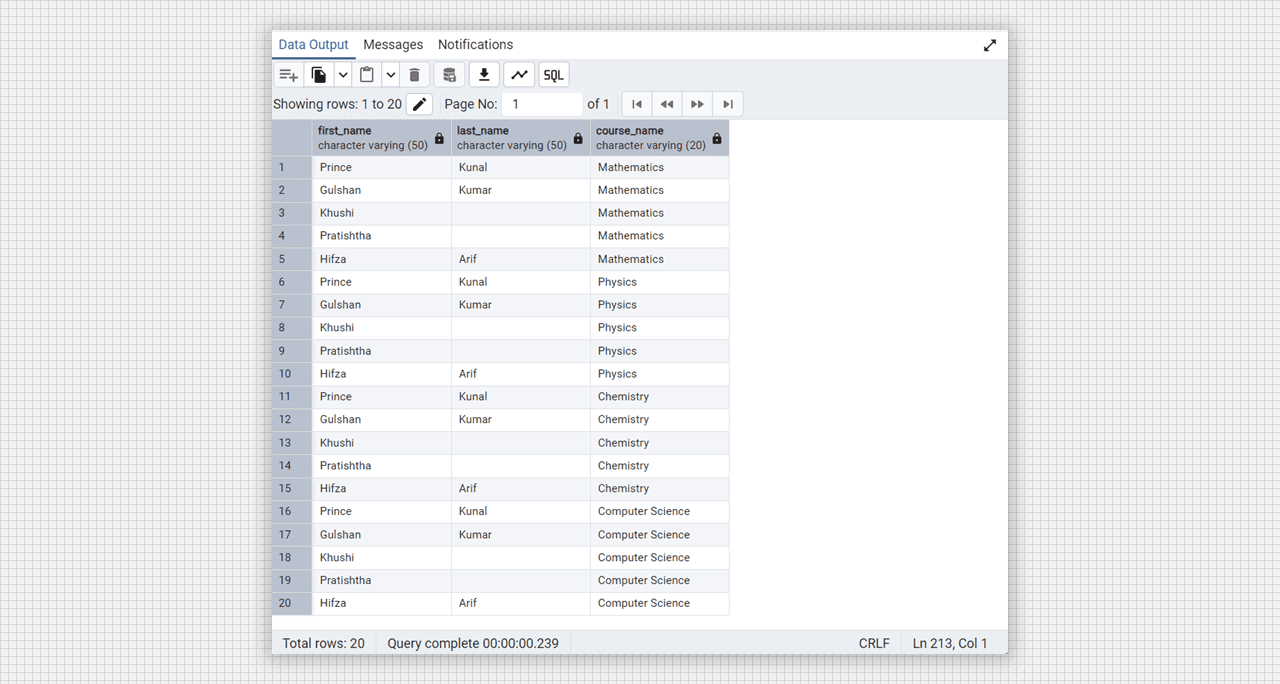
Task: Switch to the Data Output tab
Action: coord(313,45)
